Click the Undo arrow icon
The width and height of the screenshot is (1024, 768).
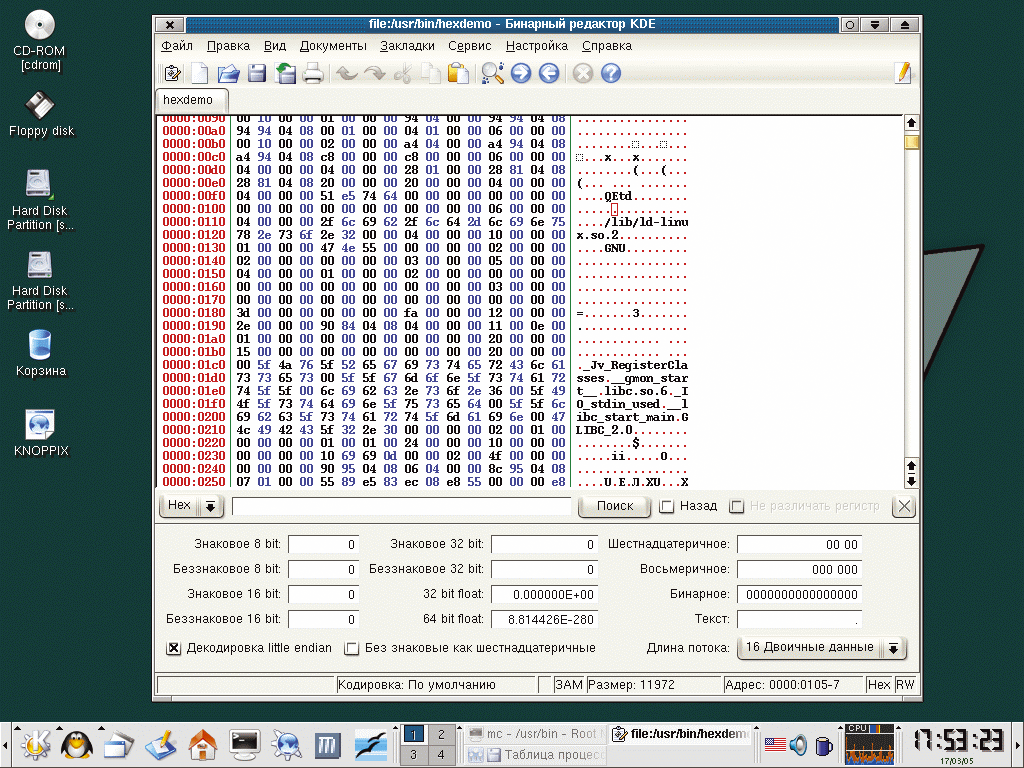pos(346,73)
